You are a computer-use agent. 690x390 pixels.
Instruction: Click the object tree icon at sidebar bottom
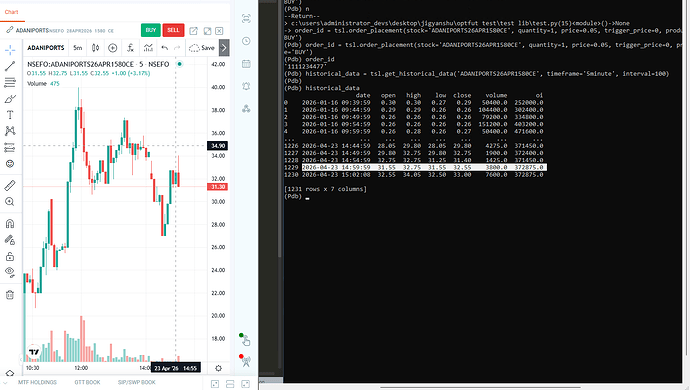pos(10,374)
